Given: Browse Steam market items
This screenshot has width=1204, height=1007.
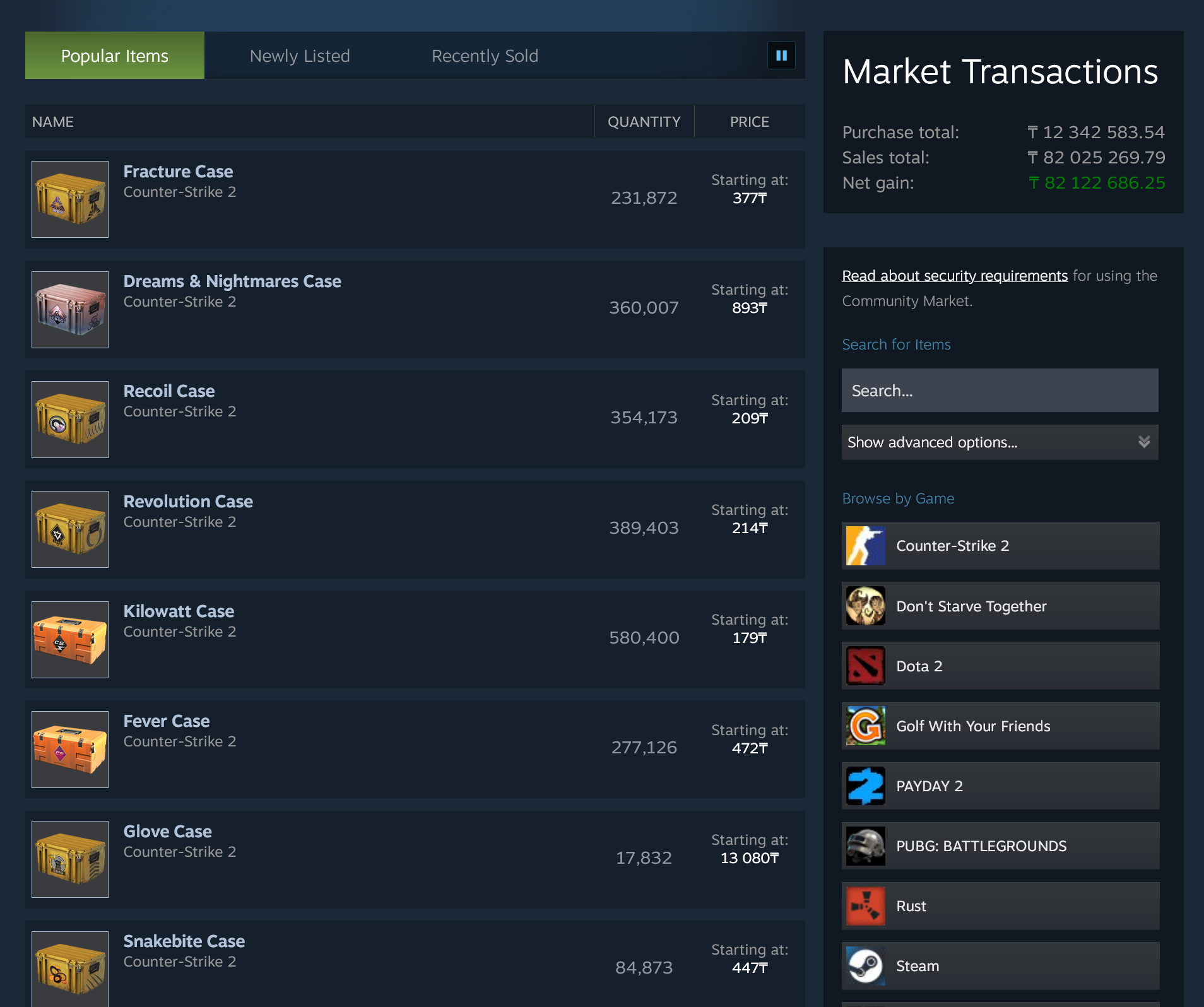Looking at the screenshot, I should point(1001,966).
